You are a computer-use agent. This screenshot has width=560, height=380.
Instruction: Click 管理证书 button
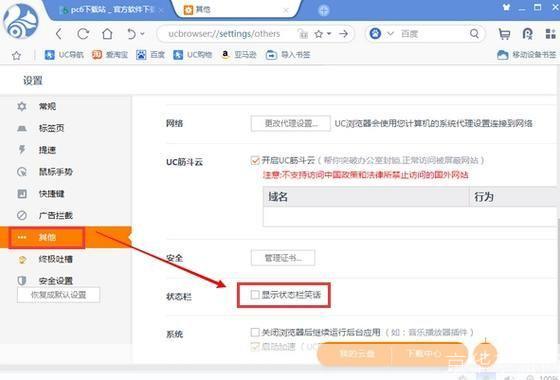283,258
